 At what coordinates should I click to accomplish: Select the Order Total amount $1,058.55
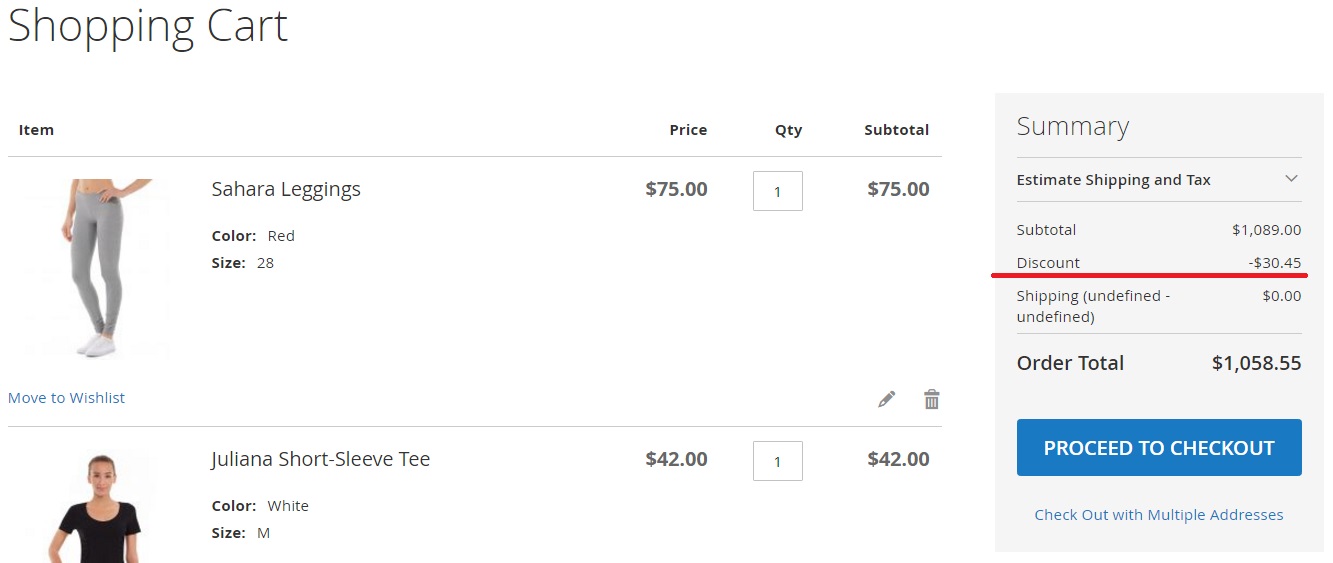click(1256, 363)
